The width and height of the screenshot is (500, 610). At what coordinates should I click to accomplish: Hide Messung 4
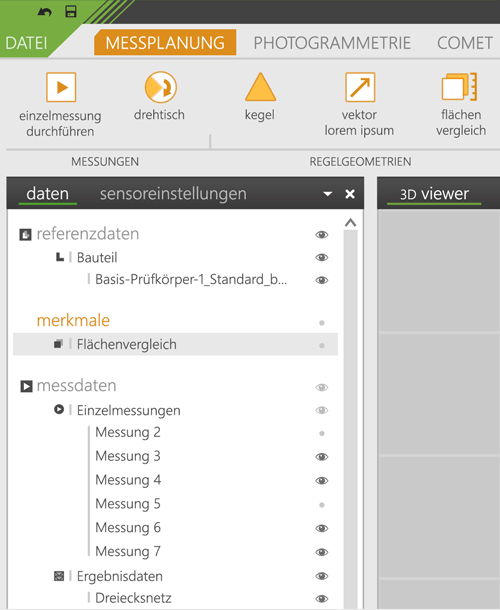[x=322, y=481]
